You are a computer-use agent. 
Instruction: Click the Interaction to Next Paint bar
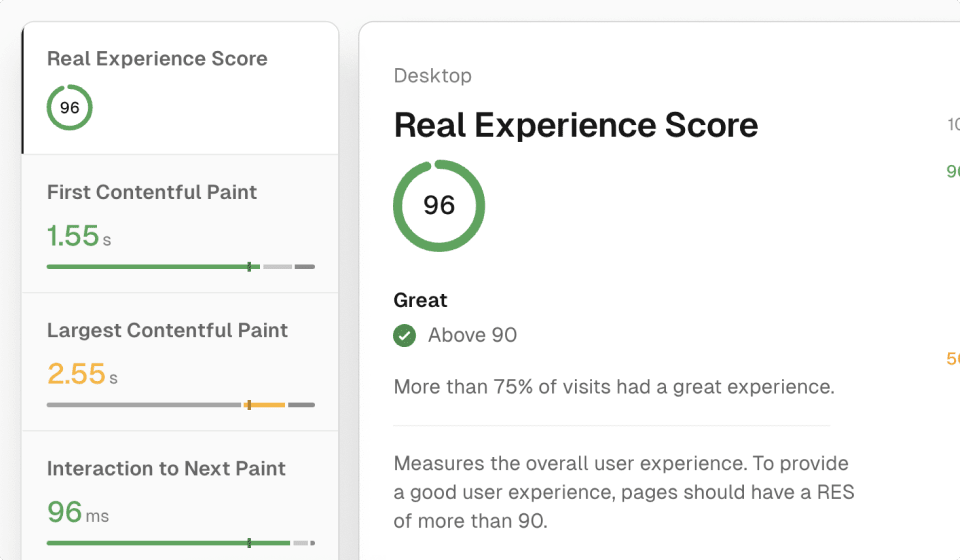pyautogui.click(x=181, y=543)
